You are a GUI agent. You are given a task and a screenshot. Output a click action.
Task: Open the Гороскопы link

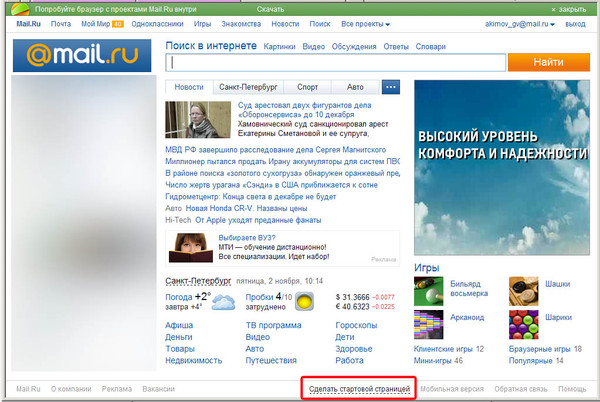pyautogui.click(x=356, y=326)
